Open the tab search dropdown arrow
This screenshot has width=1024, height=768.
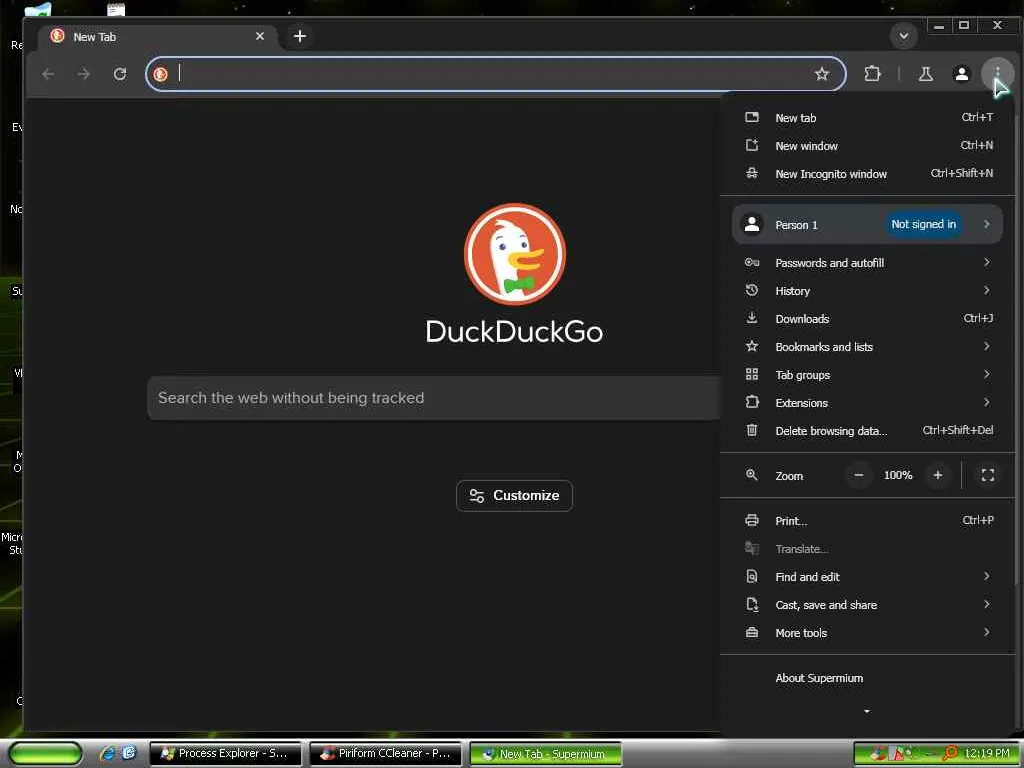pos(904,36)
